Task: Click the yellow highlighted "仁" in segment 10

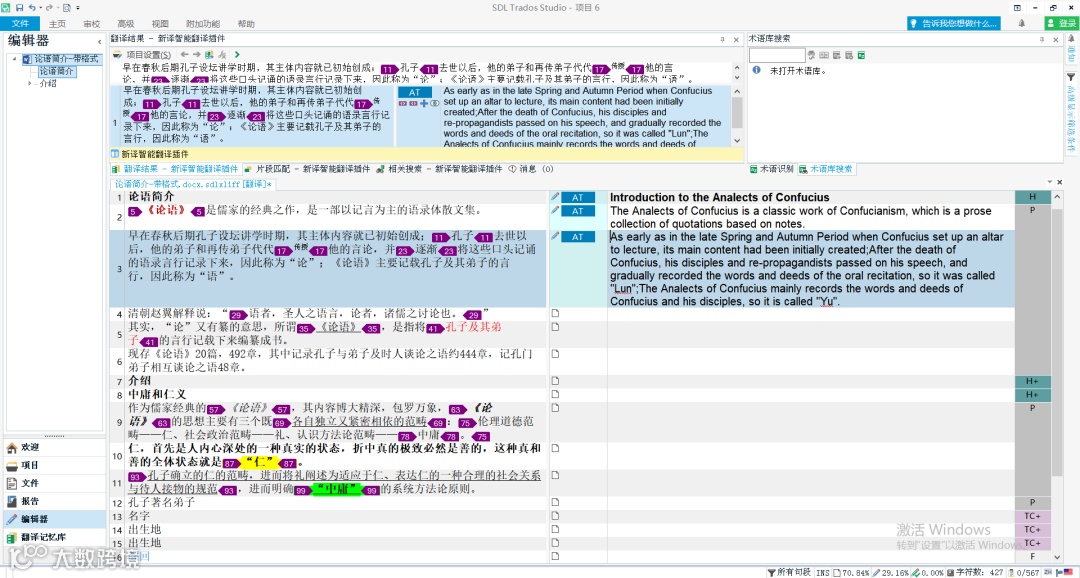Action: click(x=261, y=463)
